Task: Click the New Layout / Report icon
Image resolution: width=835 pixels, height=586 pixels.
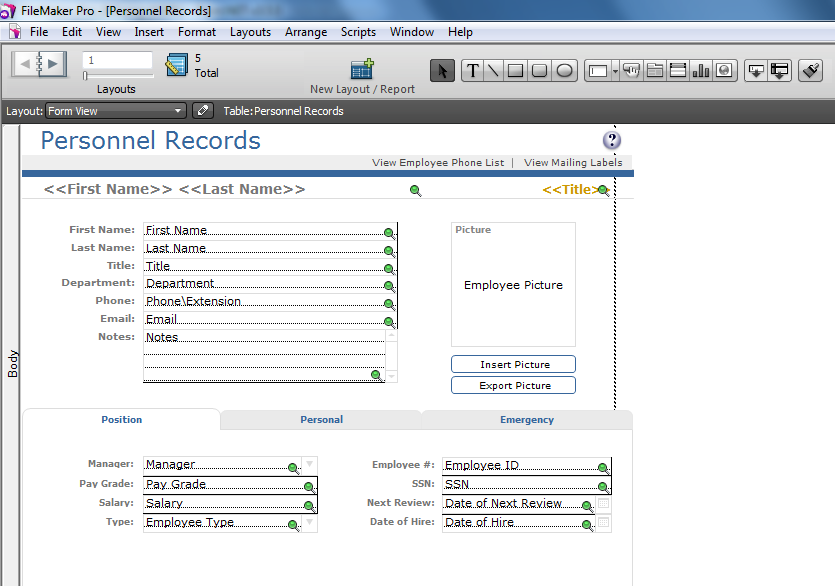Action: pyautogui.click(x=362, y=70)
